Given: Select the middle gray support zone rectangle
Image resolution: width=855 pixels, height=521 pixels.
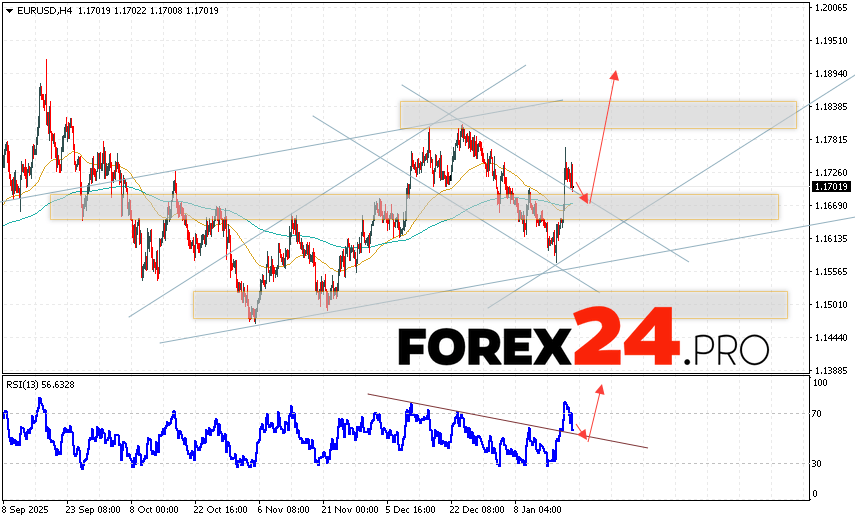Looking at the screenshot, I should click(413, 207).
